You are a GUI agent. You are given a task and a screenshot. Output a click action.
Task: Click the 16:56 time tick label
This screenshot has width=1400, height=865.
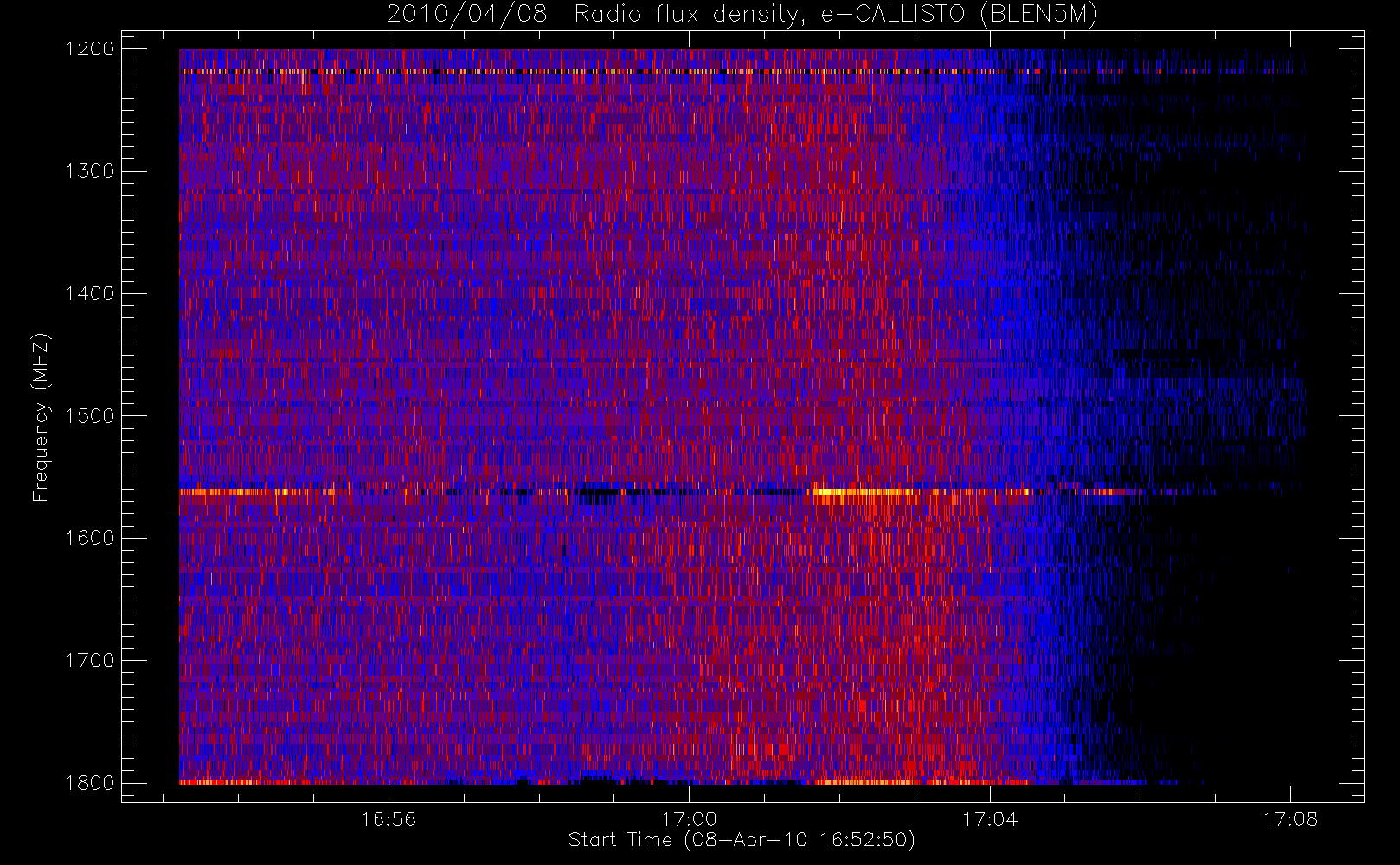point(389,819)
